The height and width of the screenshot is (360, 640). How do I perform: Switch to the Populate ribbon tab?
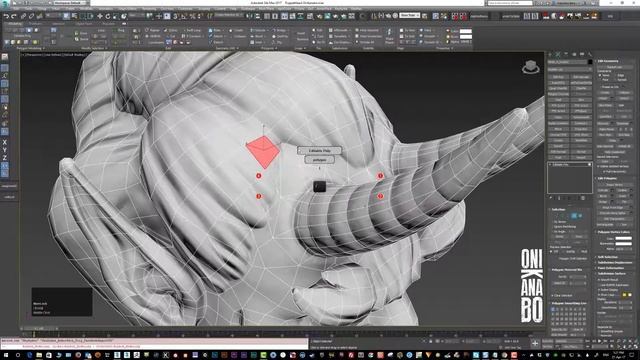pos(108,24)
